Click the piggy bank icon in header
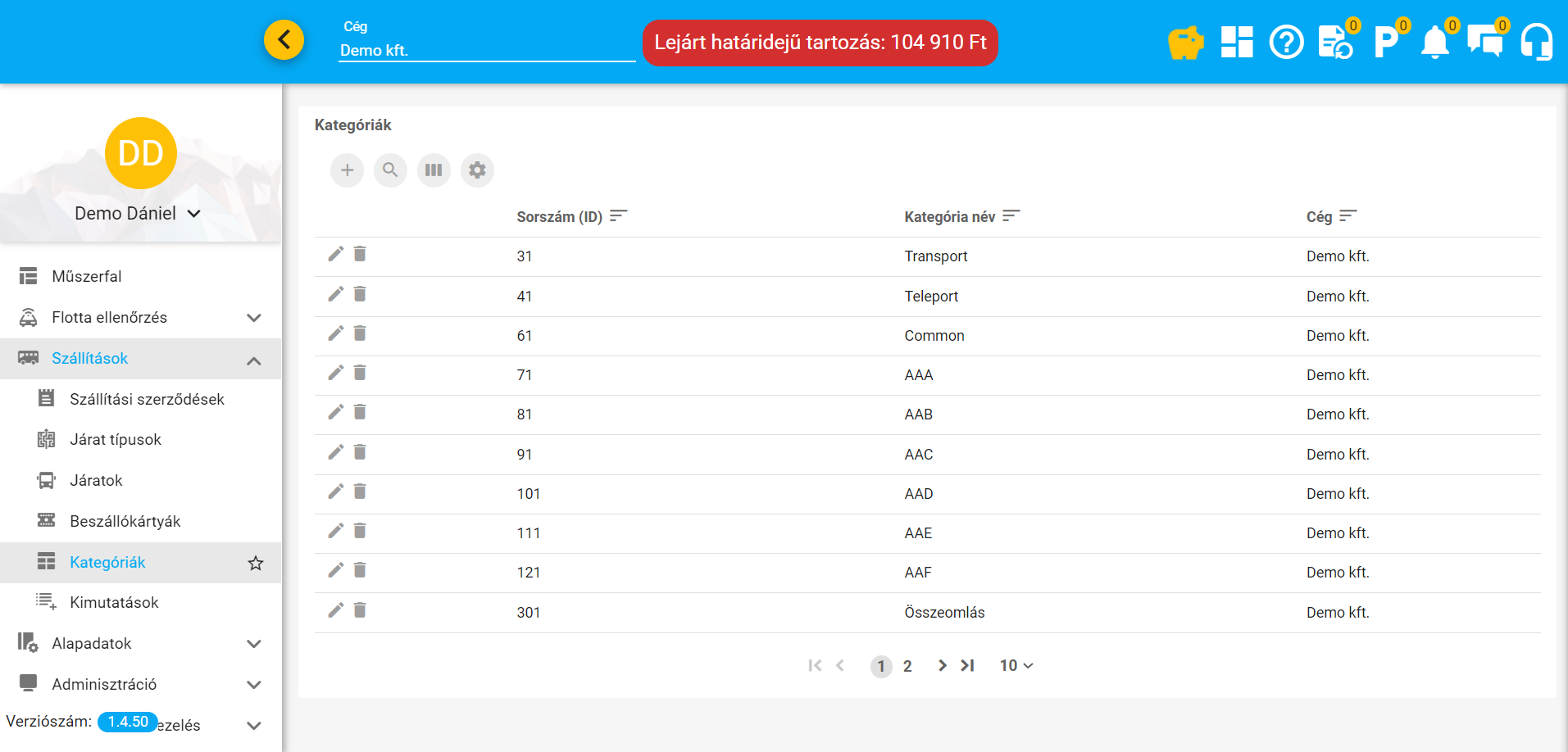Image resolution: width=1568 pixels, height=752 pixels. click(1185, 43)
